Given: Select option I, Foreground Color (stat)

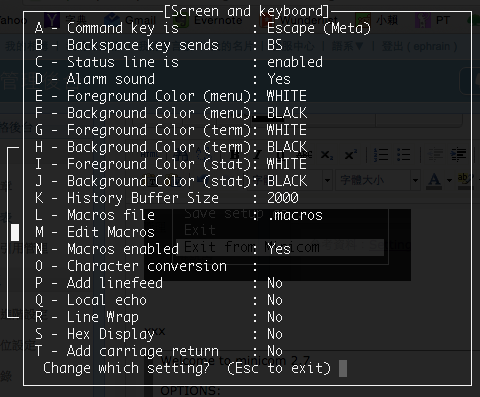Looking at the screenshot, I should pyautogui.click(x=171, y=164).
